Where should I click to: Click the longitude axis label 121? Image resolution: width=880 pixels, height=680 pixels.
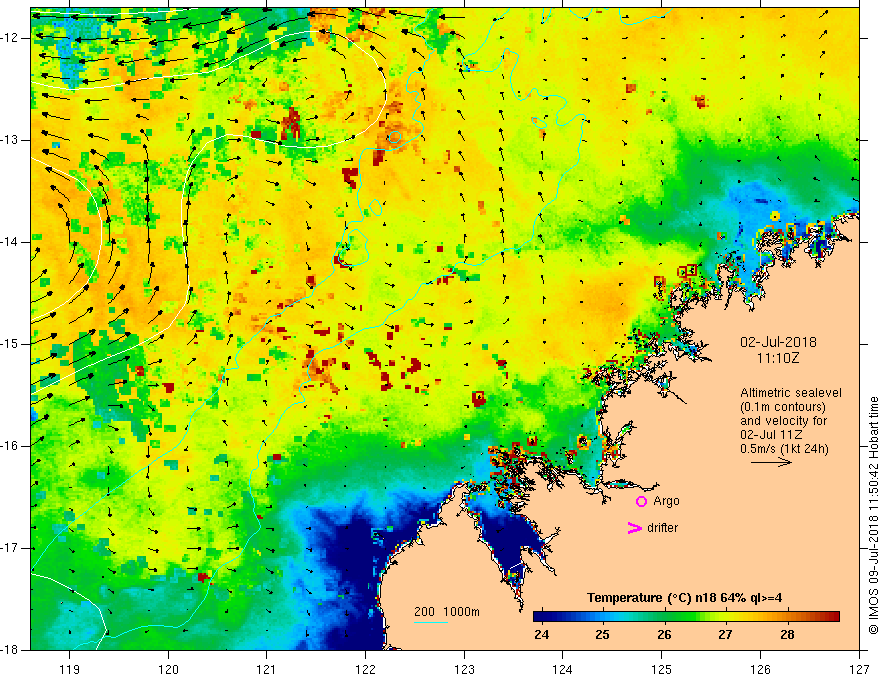267,669
